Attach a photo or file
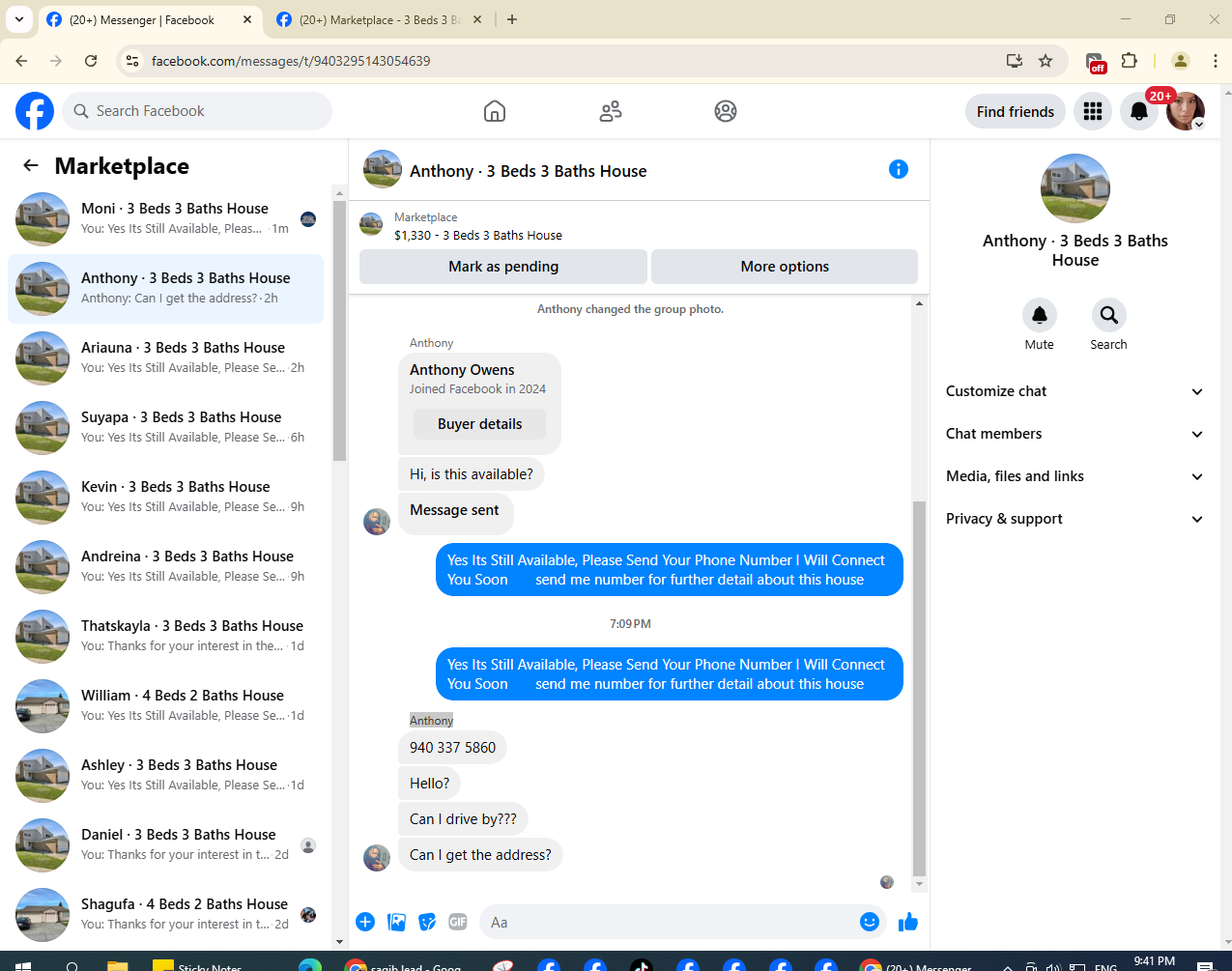The height and width of the screenshot is (971, 1232). click(396, 922)
